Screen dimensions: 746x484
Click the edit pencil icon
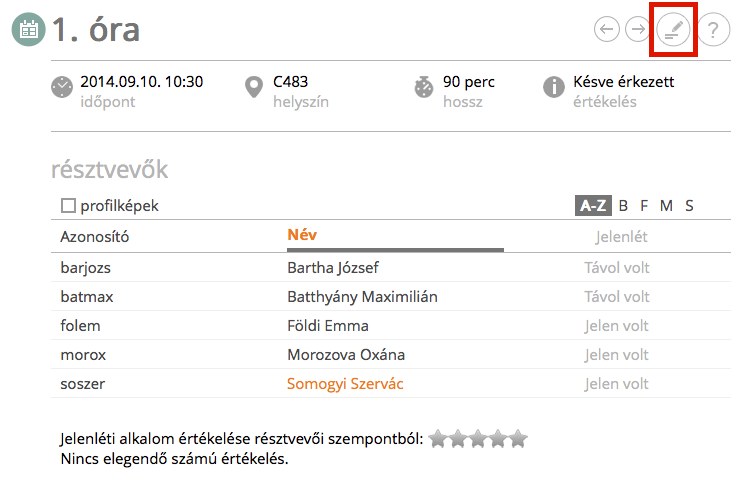[673, 30]
